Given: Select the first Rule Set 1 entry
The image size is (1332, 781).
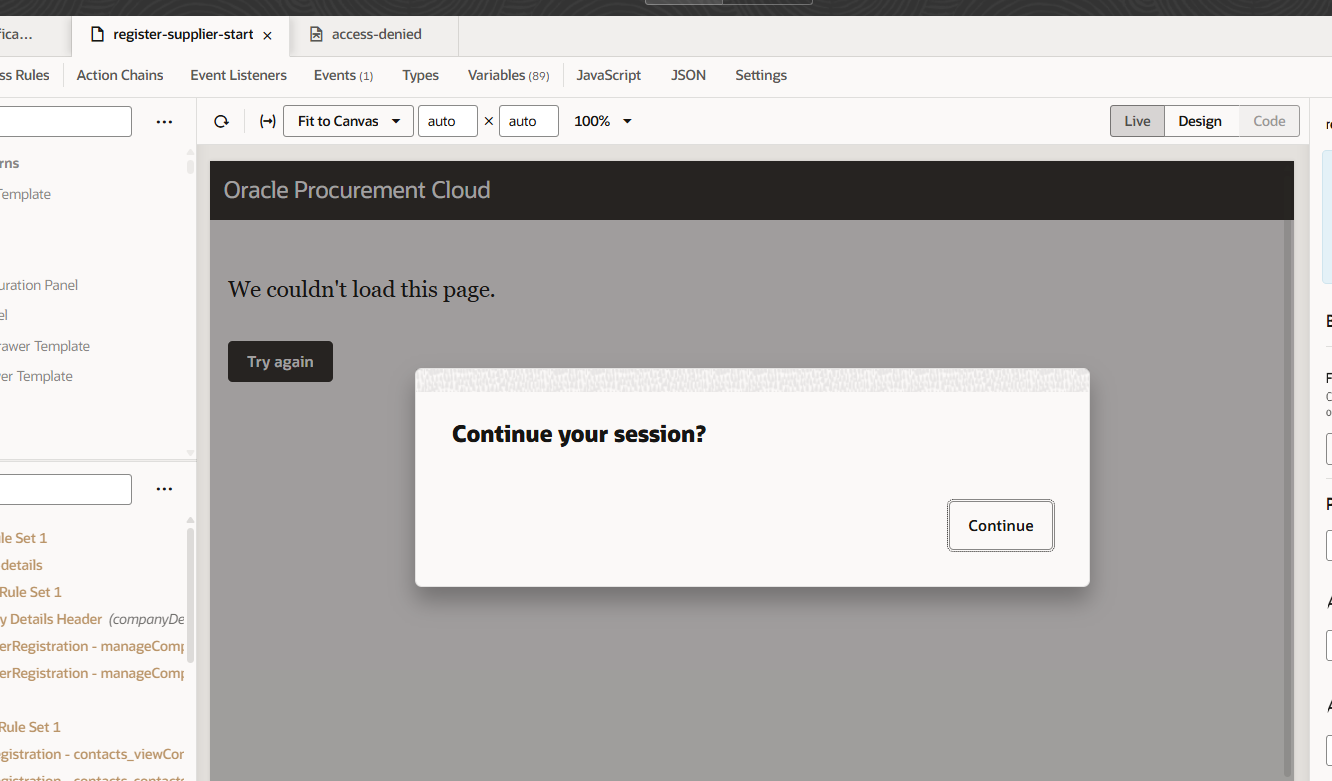Looking at the screenshot, I should point(23,537).
